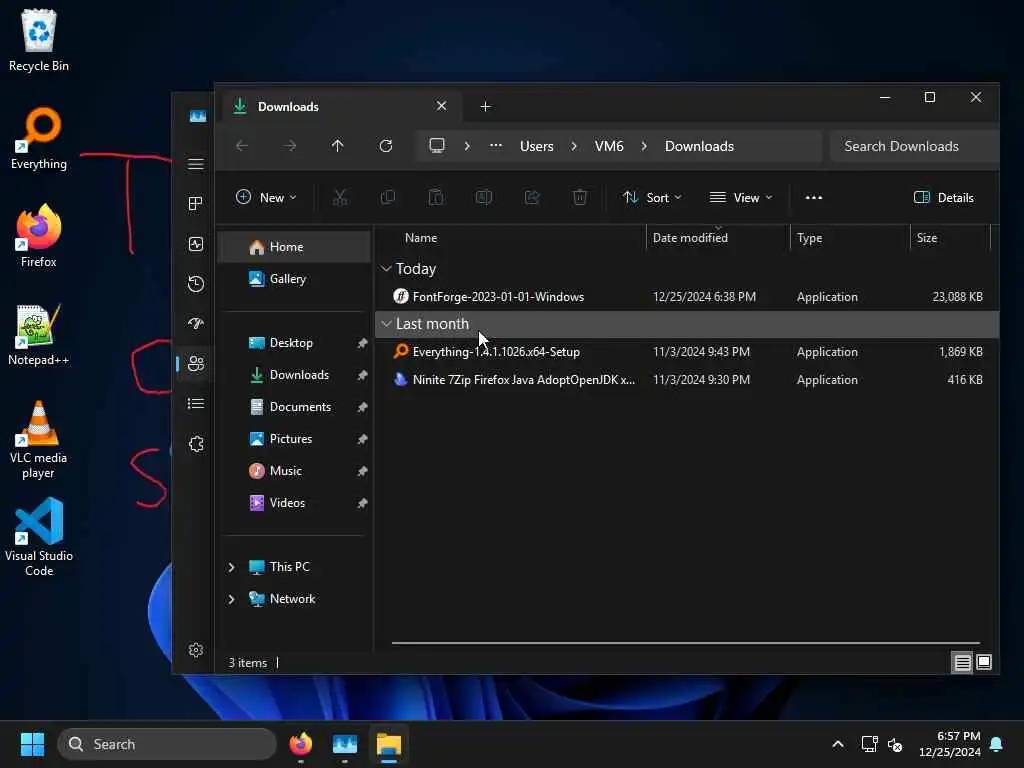Open App history in Task Manager sidebar

(196, 284)
